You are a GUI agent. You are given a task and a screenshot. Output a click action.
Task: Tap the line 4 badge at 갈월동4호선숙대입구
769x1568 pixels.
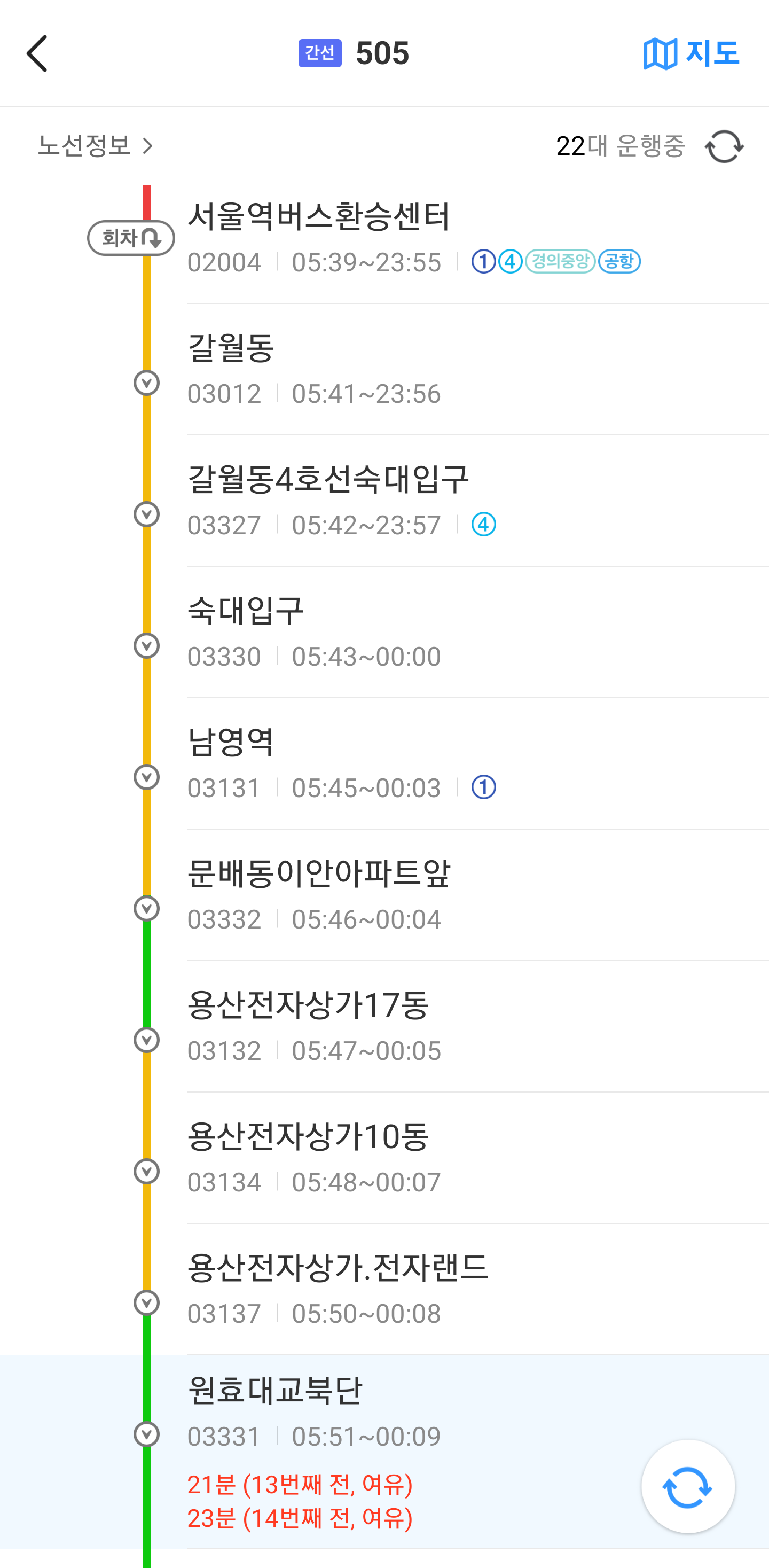(x=484, y=525)
